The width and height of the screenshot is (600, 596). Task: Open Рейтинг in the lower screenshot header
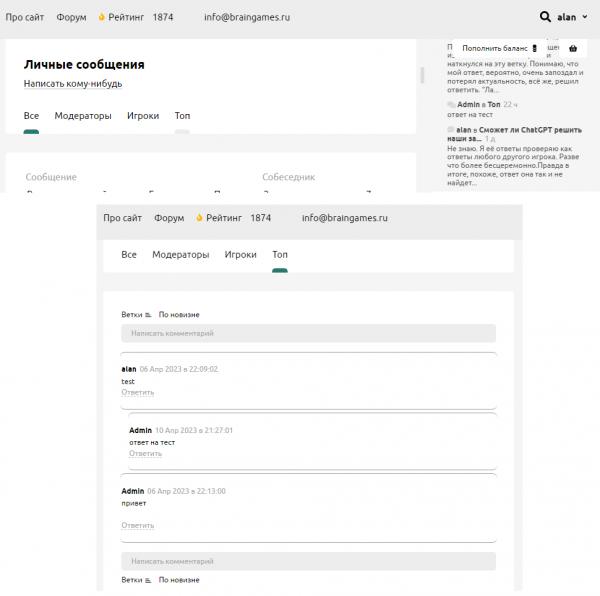point(224,218)
